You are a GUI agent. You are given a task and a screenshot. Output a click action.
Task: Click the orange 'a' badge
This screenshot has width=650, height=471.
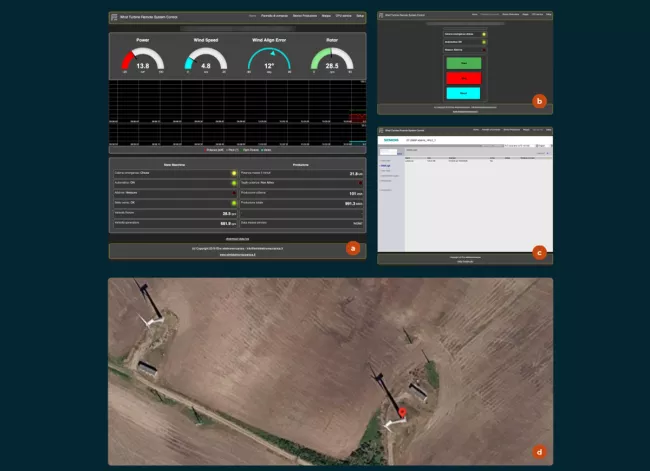click(353, 248)
